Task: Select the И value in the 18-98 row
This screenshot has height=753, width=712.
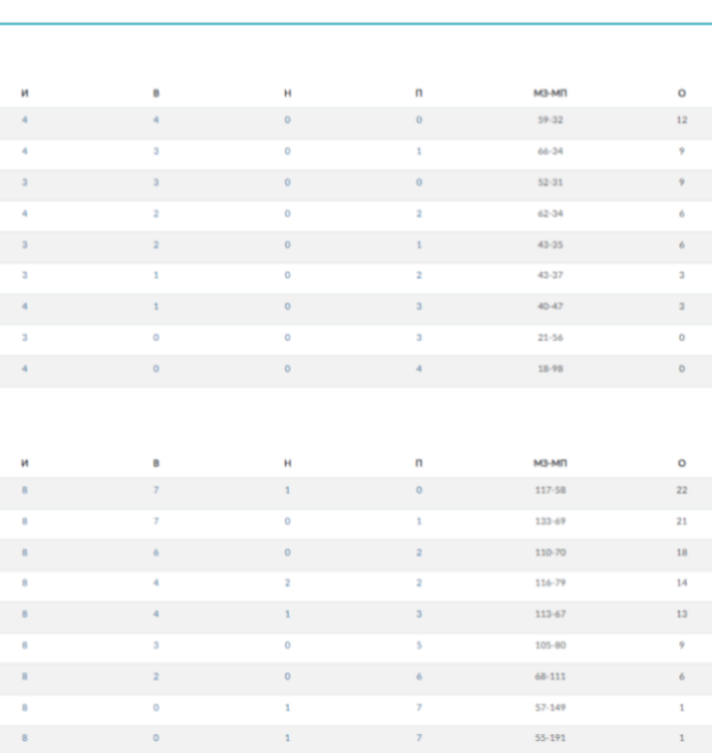Action: (x=25, y=369)
